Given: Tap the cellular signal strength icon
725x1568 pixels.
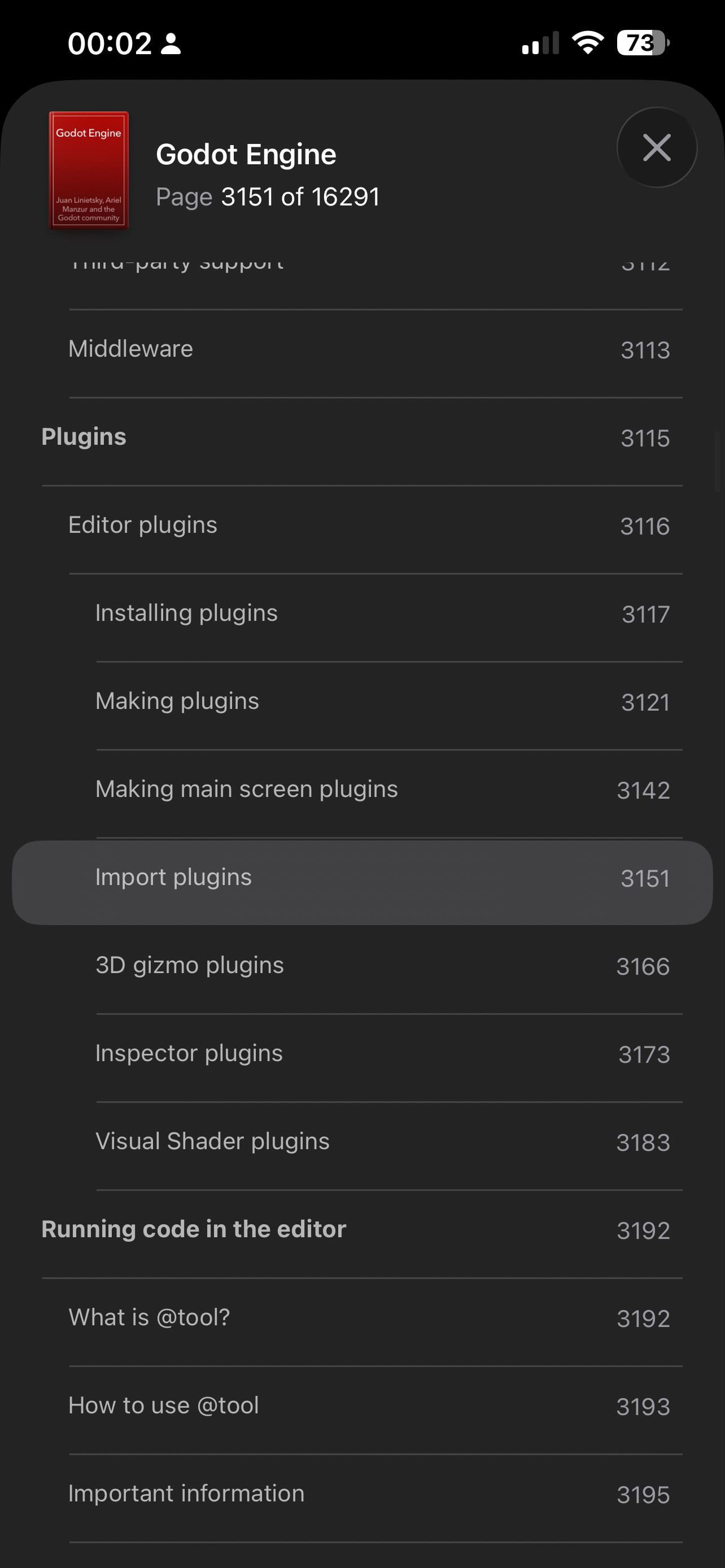Looking at the screenshot, I should 540,43.
